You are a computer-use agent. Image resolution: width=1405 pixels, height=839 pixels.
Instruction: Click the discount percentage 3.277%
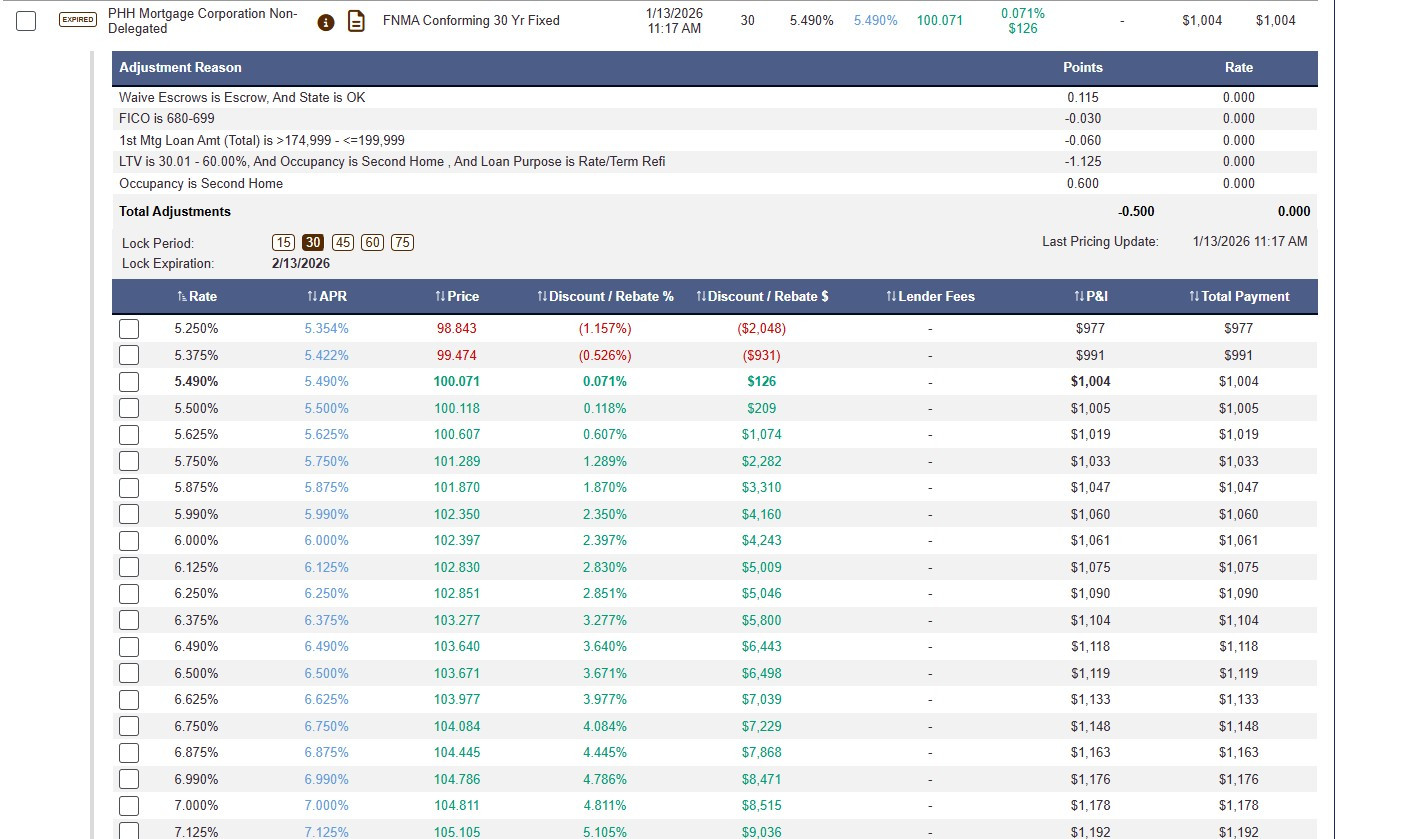click(605, 620)
